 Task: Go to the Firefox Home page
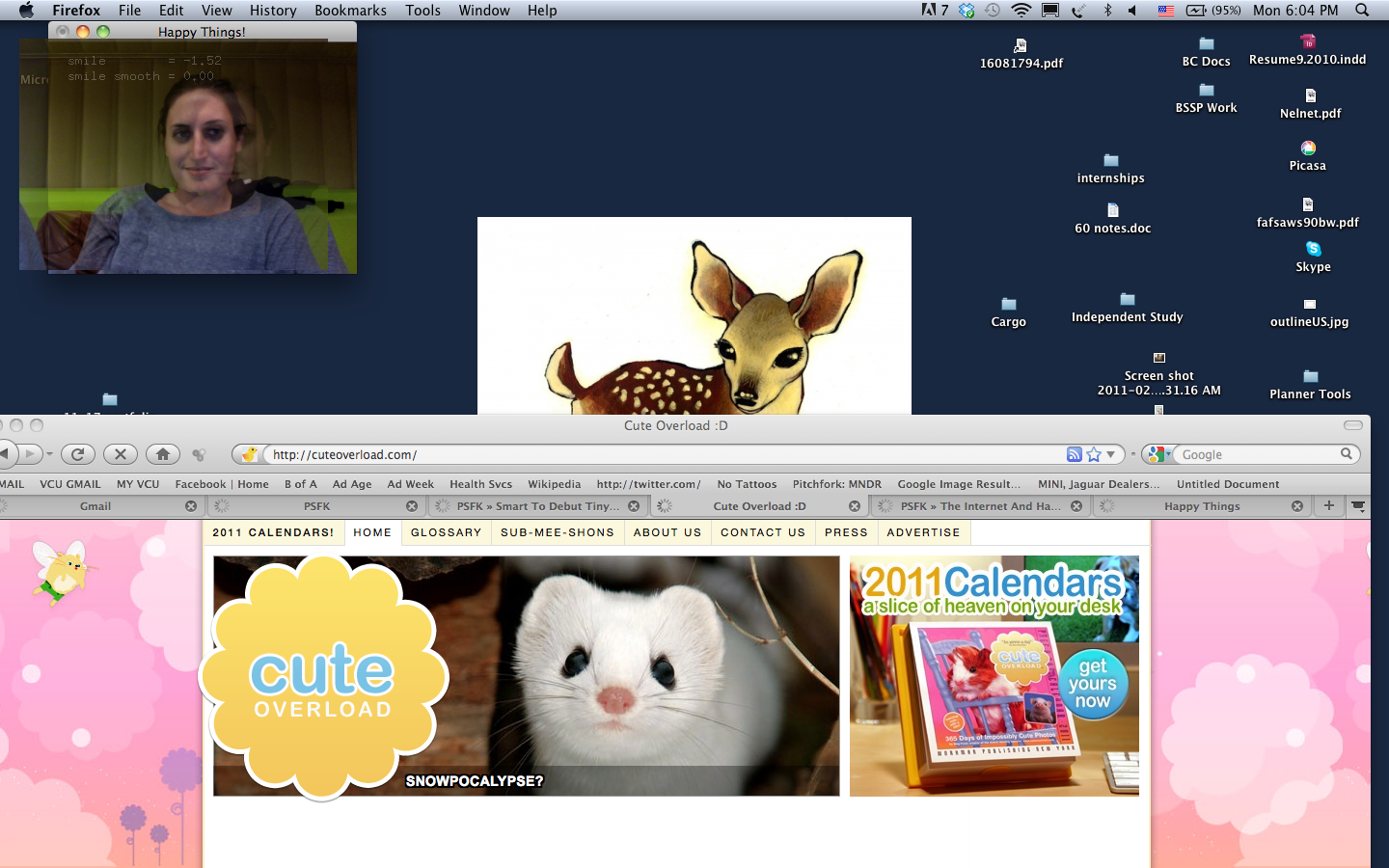(163, 454)
